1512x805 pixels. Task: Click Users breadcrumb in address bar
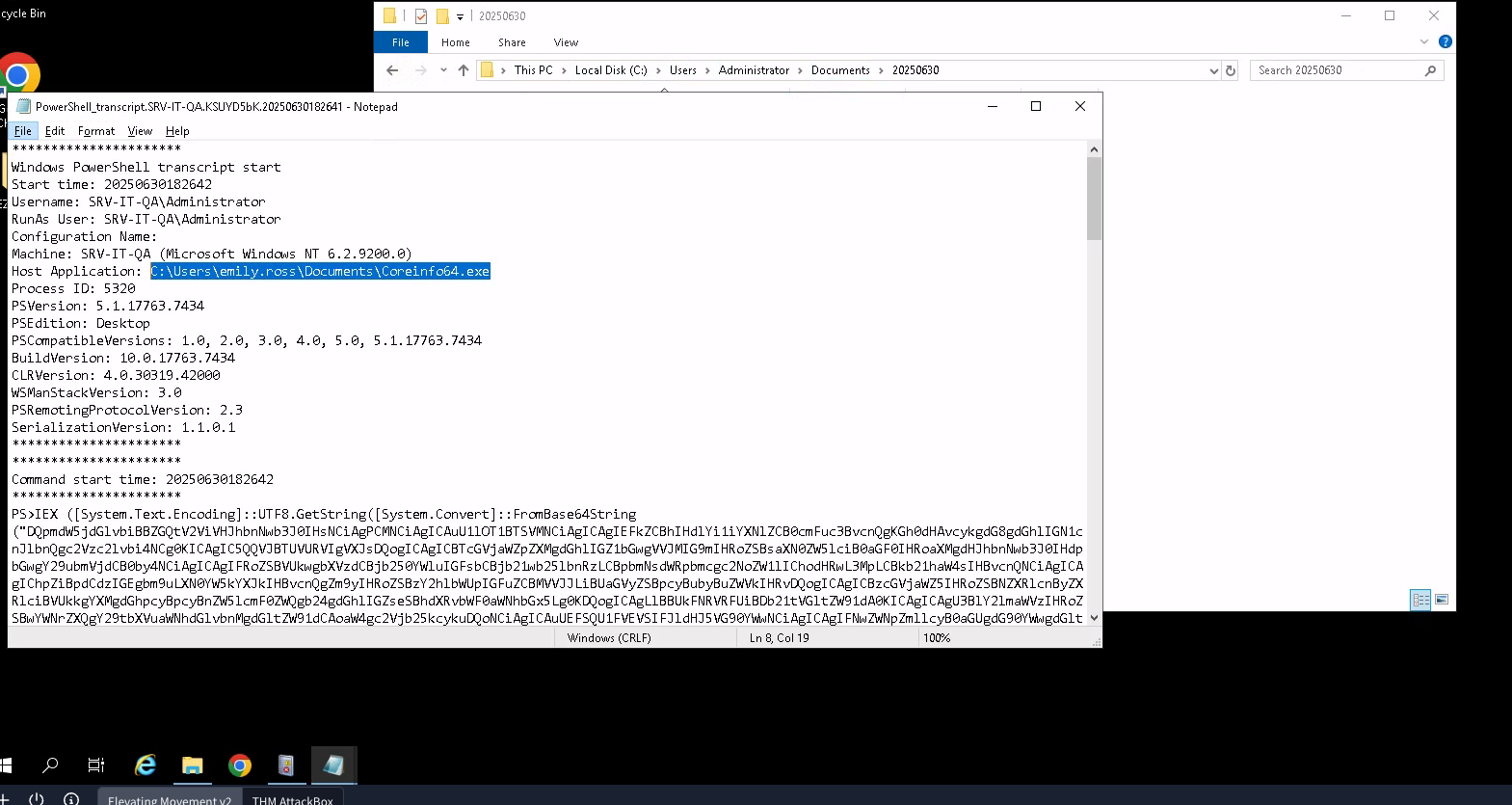coord(683,70)
